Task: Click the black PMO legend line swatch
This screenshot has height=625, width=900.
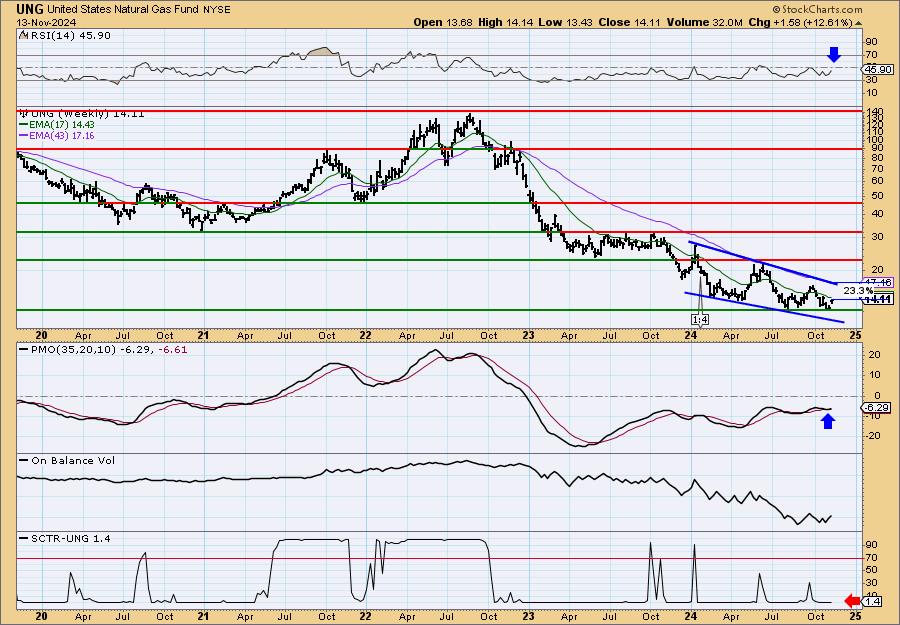Action: coord(24,350)
